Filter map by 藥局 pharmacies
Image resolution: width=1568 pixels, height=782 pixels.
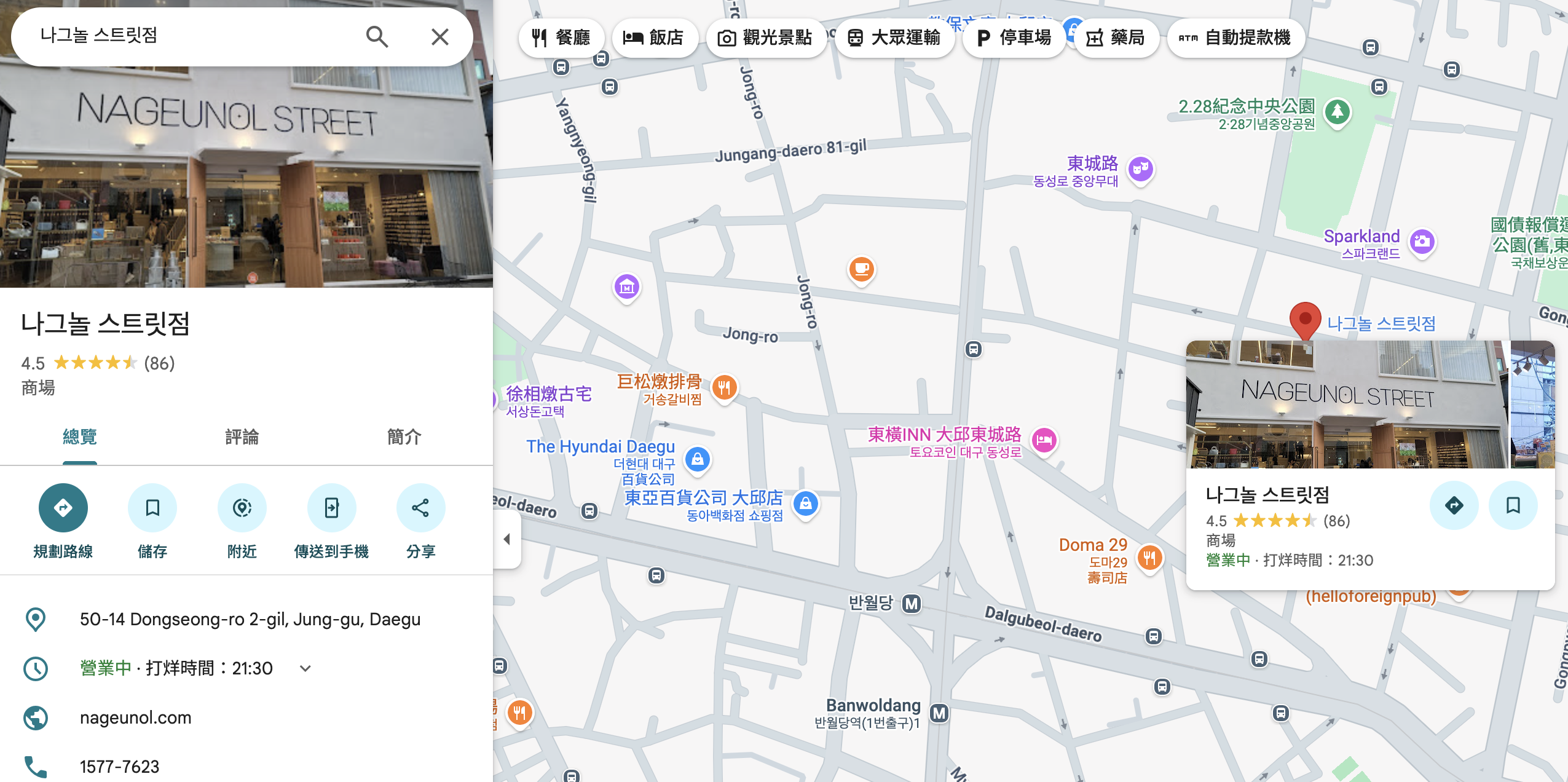1116,38
